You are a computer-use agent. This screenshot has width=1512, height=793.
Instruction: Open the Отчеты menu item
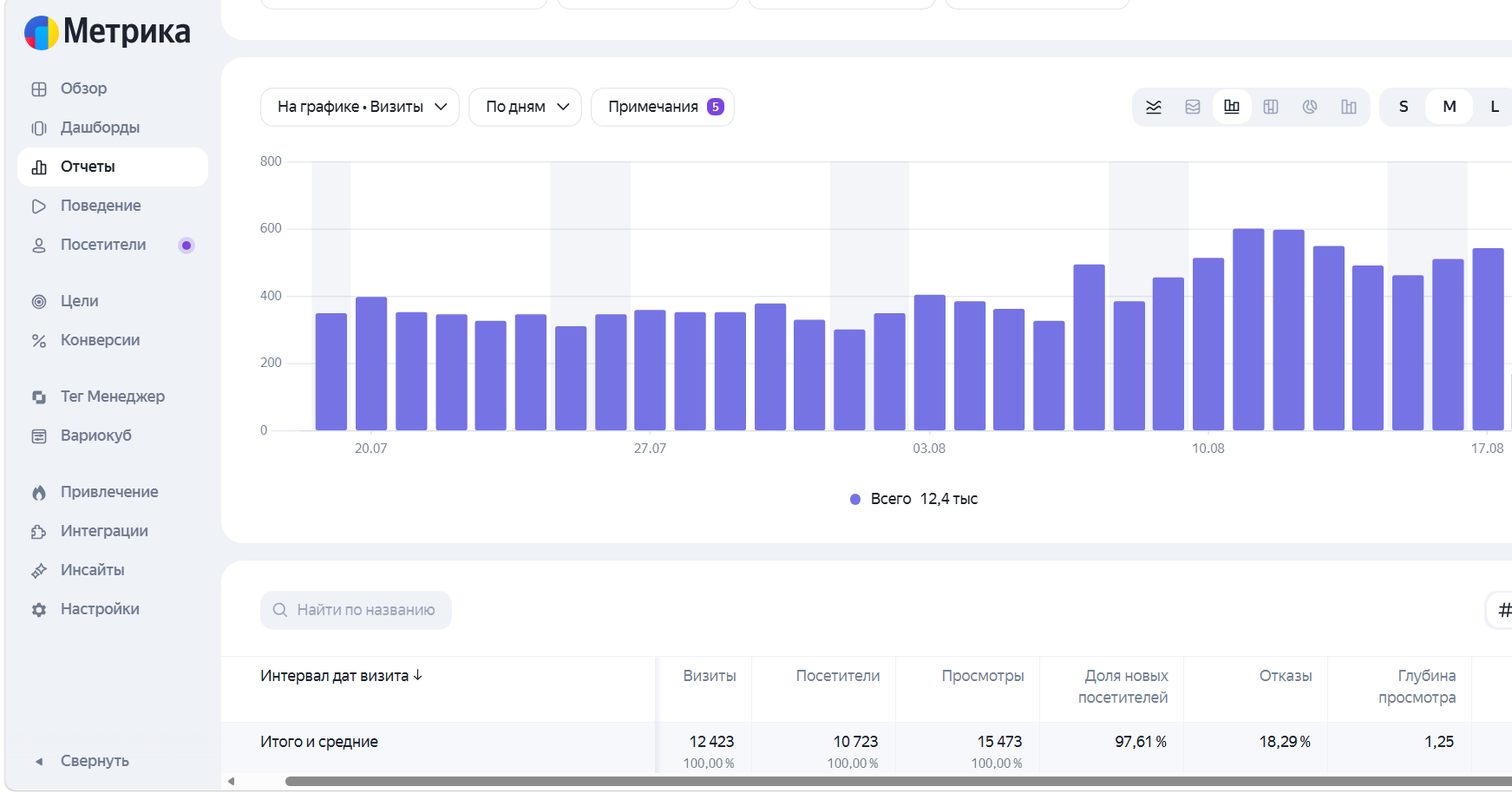[x=113, y=167]
